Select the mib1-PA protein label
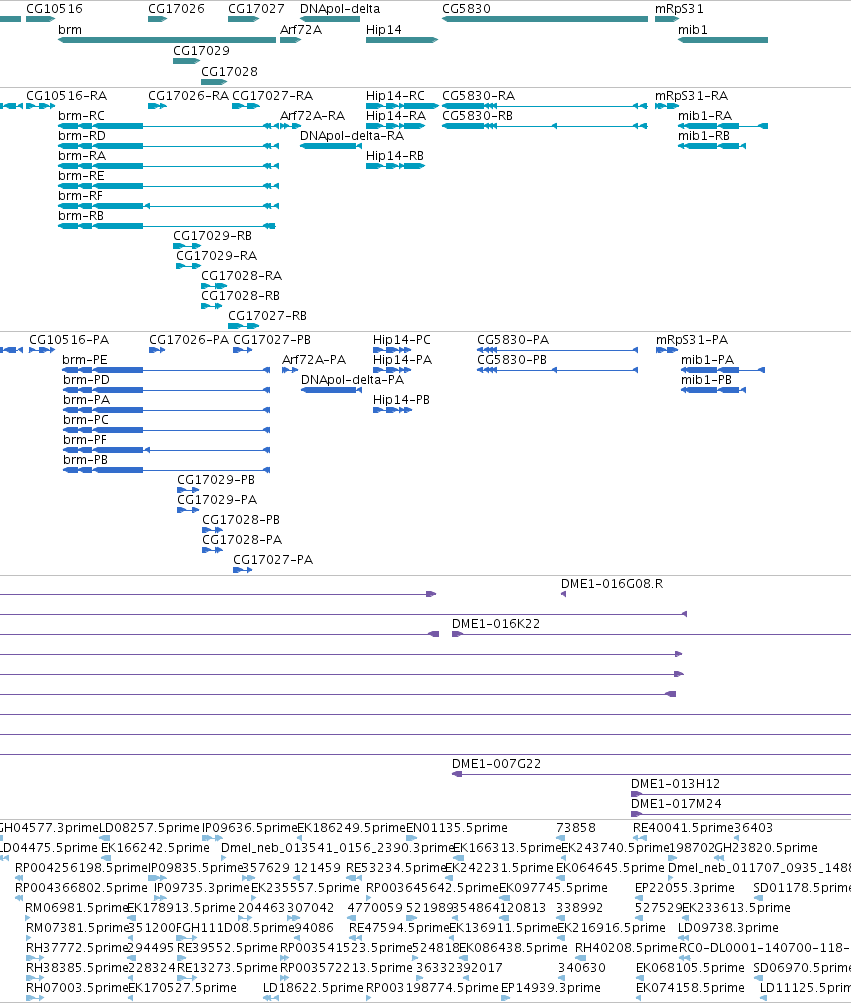The width and height of the screenshot is (851, 1003). [x=707, y=360]
